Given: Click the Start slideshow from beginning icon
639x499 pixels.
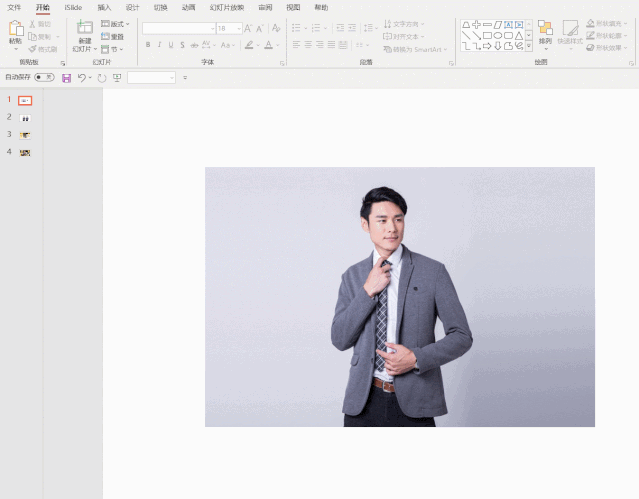Looking at the screenshot, I should coord(117,78).
